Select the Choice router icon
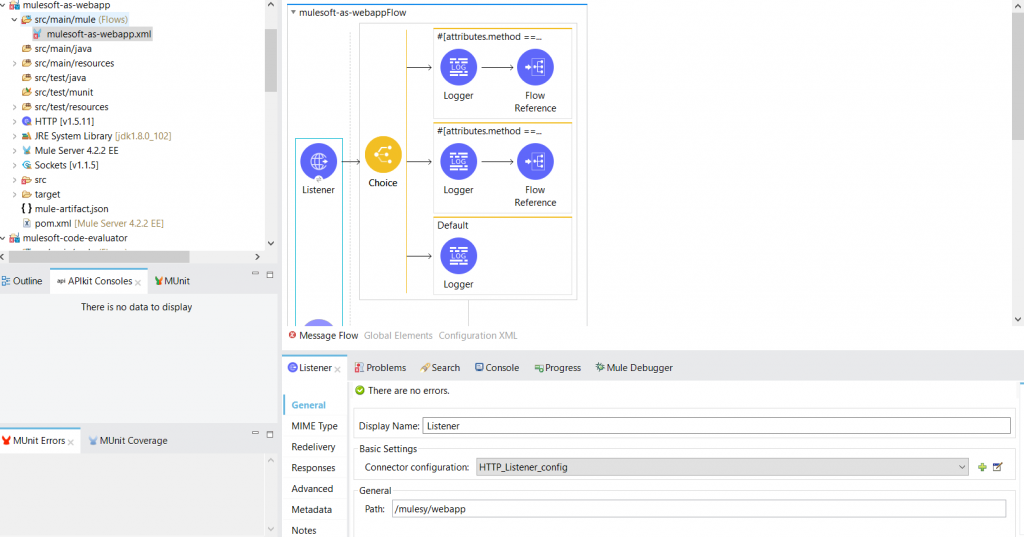The height and width of the screenshot is (537, 1024). [383, 156]
